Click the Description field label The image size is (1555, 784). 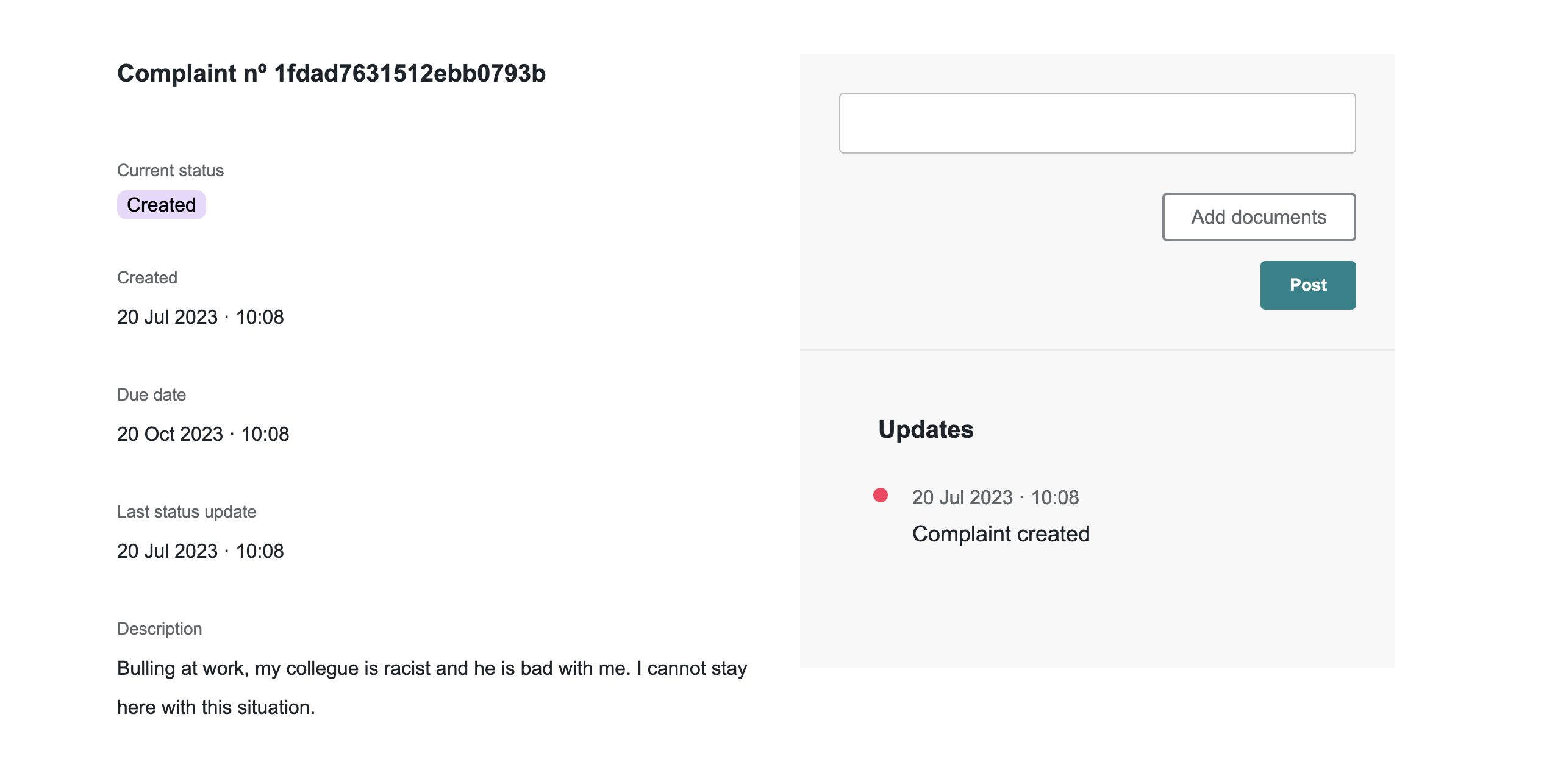point(159,629)
